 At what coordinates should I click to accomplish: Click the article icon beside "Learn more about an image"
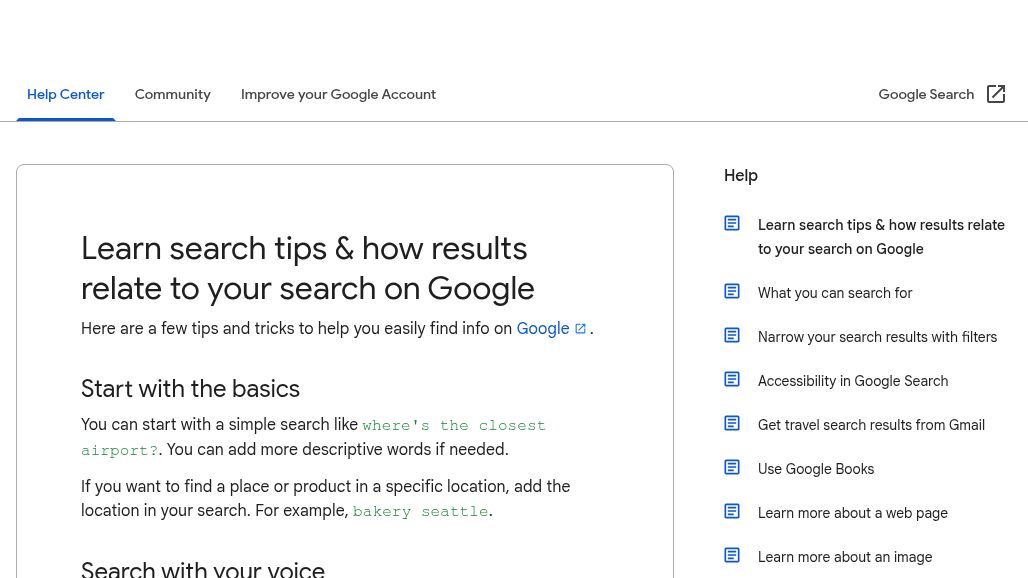[732, 555]
